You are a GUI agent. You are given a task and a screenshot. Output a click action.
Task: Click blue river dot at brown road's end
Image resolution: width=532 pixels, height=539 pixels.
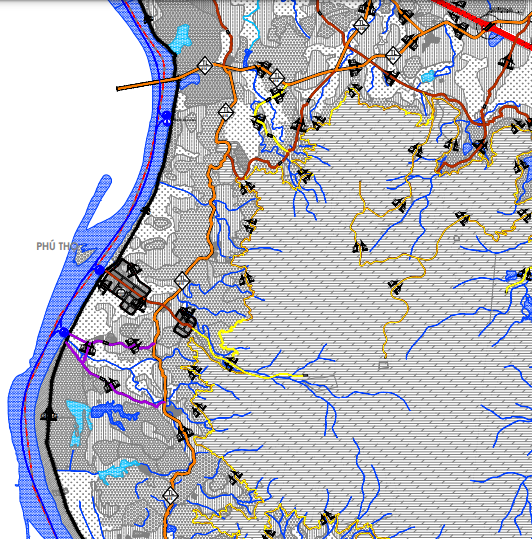(x=100, y=270)
